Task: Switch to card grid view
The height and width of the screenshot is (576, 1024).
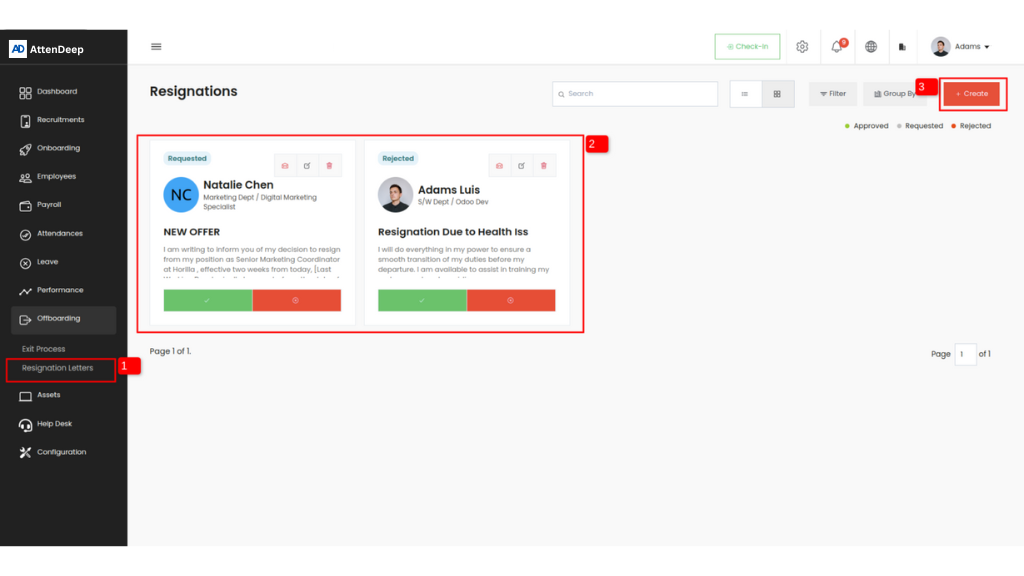Action: pyautogui.click(x=777, y=94)
